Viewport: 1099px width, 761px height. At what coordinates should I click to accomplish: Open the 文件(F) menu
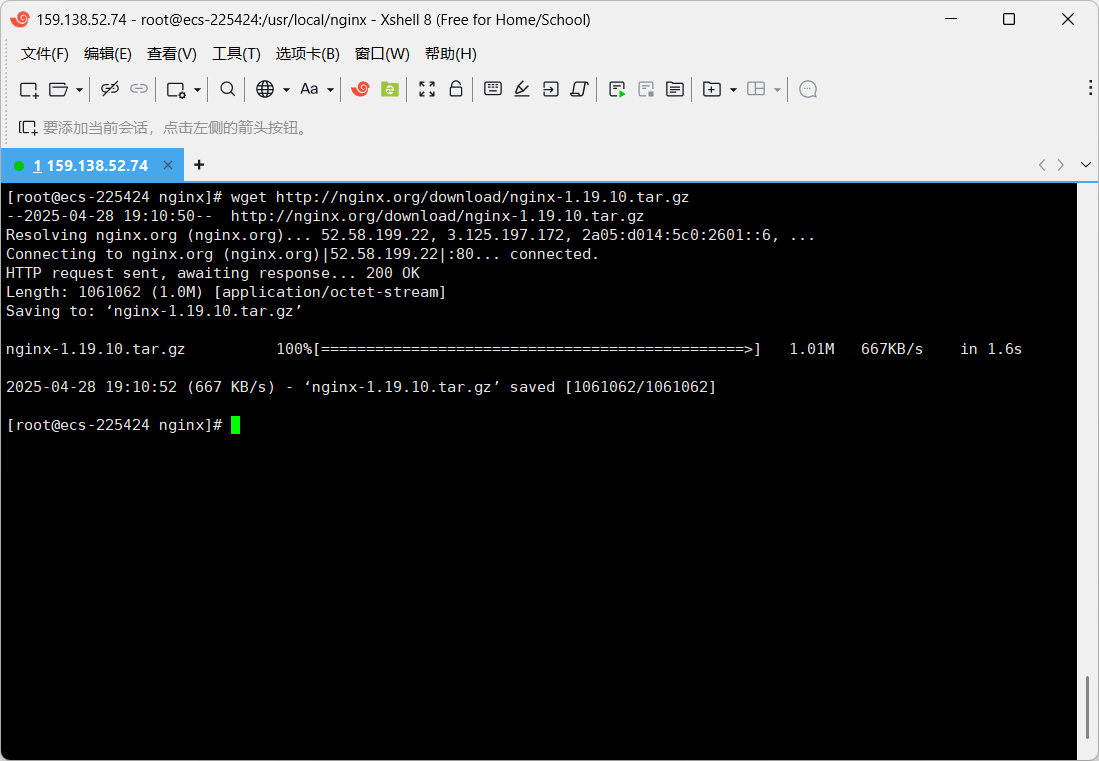pyautogui.click(x=45, y=54)
